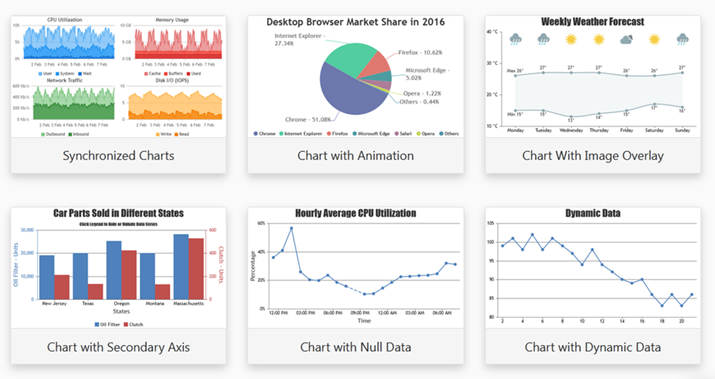This screenshot has width=715, height=379.
Task: Toggle the Oil Filter legend series
Action: pyautogui.click(x=107, y=324)
